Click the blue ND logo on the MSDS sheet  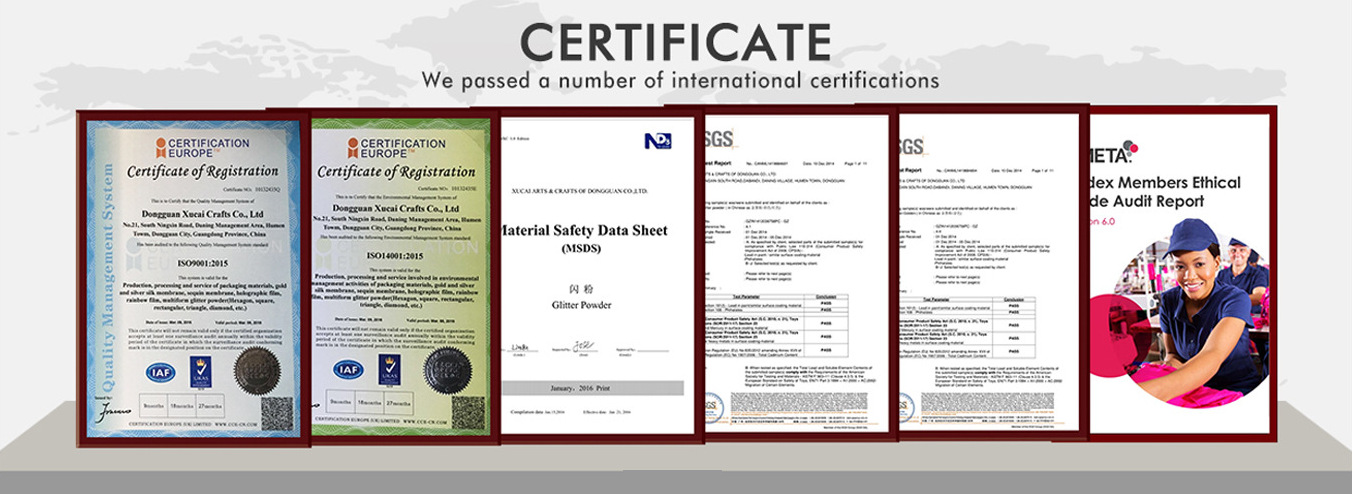click(x=657, y=141)
